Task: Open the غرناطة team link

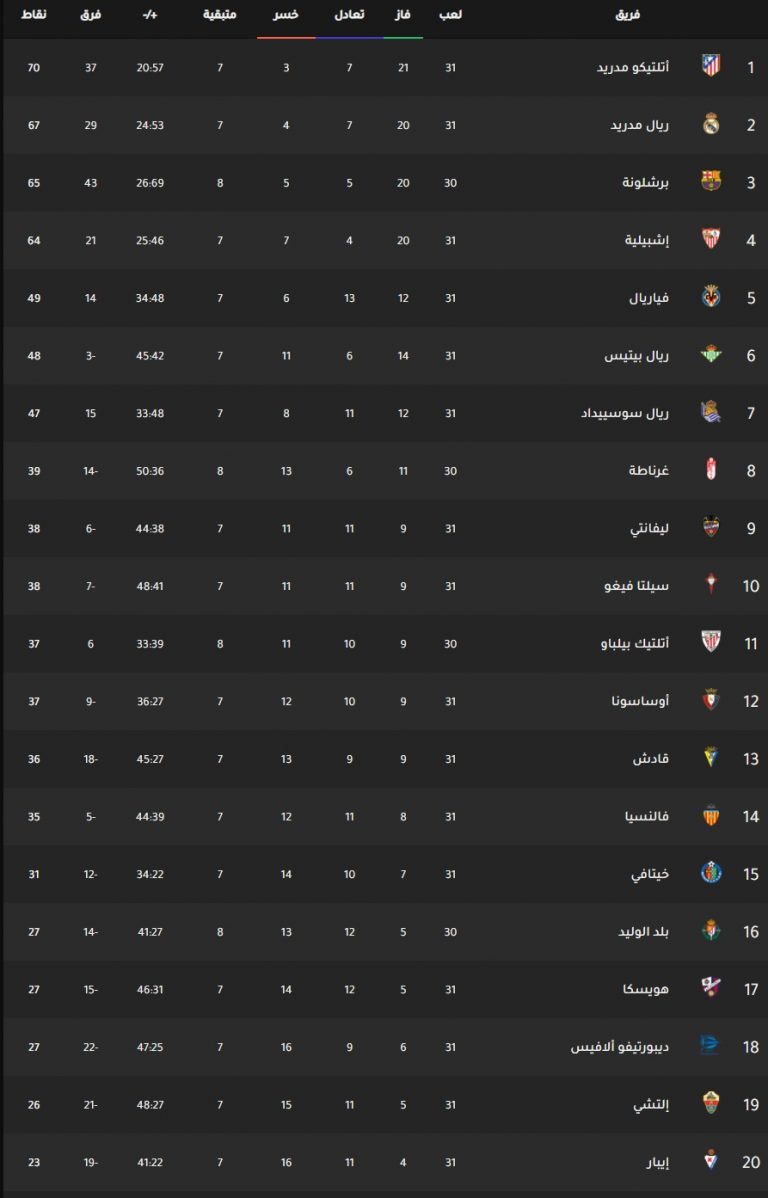Action: coord(649,471)
